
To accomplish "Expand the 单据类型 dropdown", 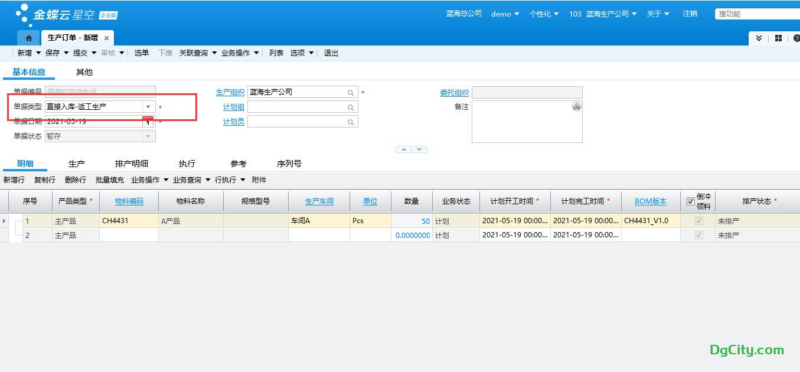I will 148,107.
